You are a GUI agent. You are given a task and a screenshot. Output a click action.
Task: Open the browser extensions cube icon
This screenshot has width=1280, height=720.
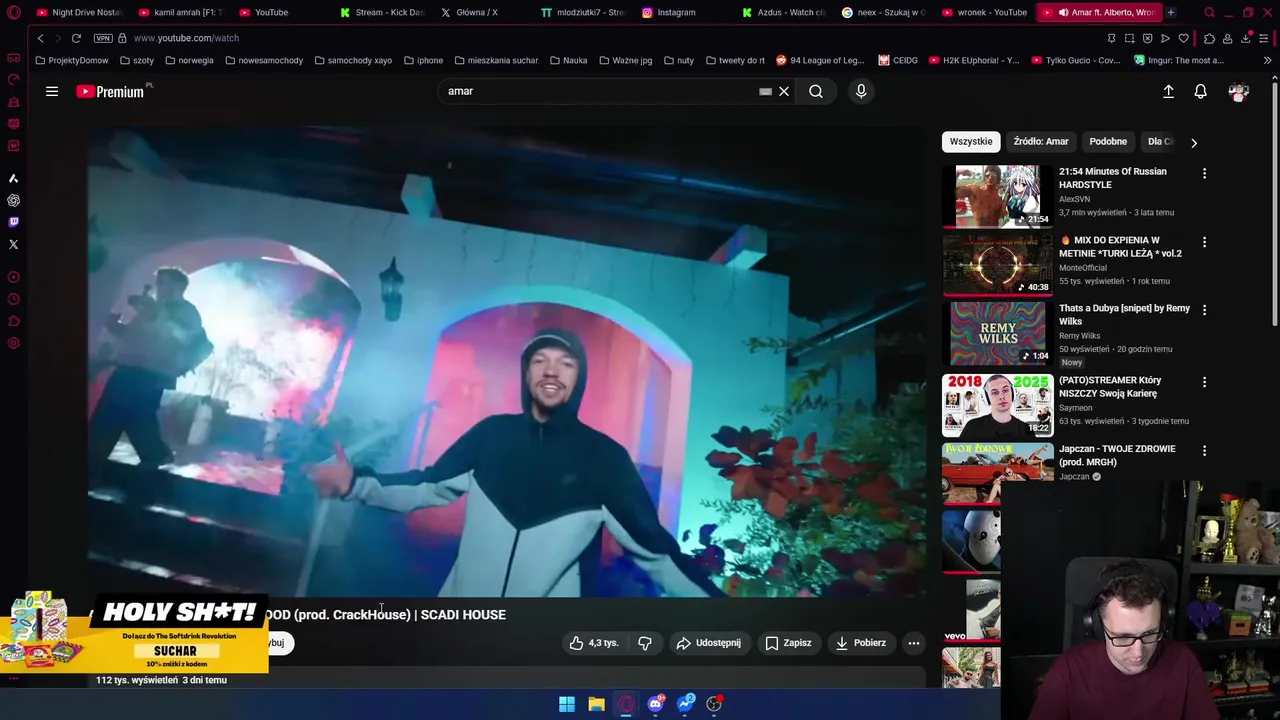[1209, 38]
